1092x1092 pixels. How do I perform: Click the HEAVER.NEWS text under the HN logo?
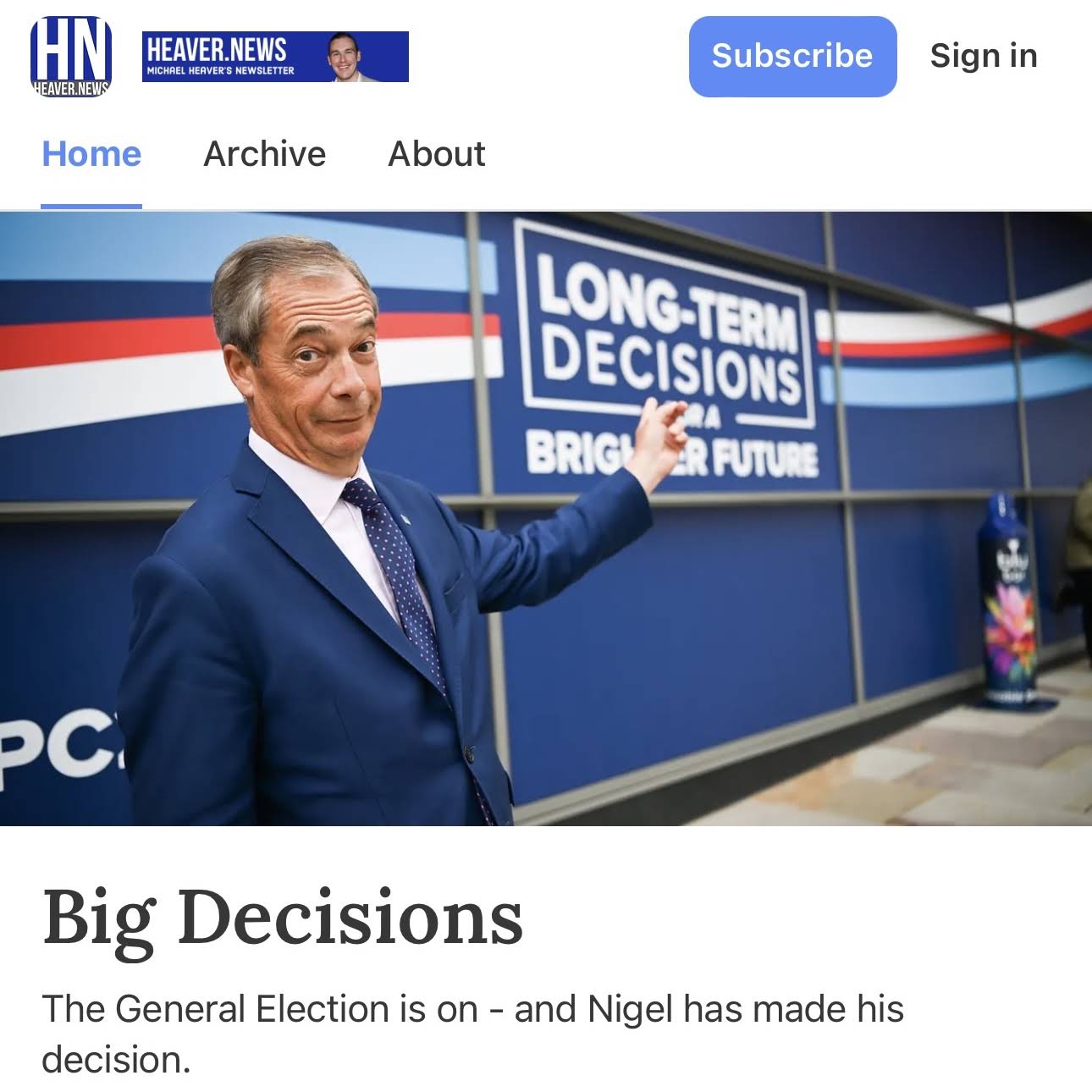(70, 88)
